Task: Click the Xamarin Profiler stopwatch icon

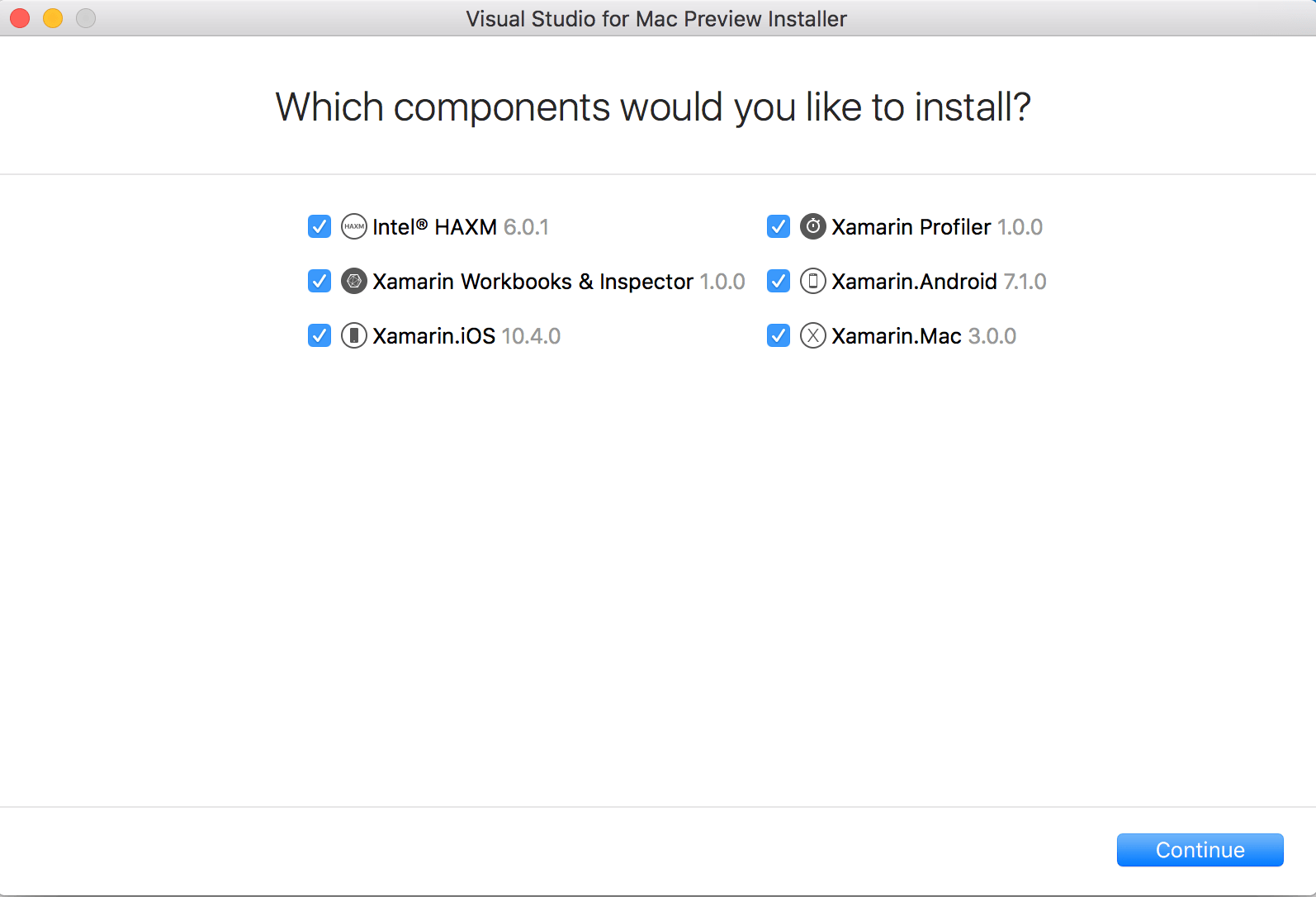Action: [813, 226]
